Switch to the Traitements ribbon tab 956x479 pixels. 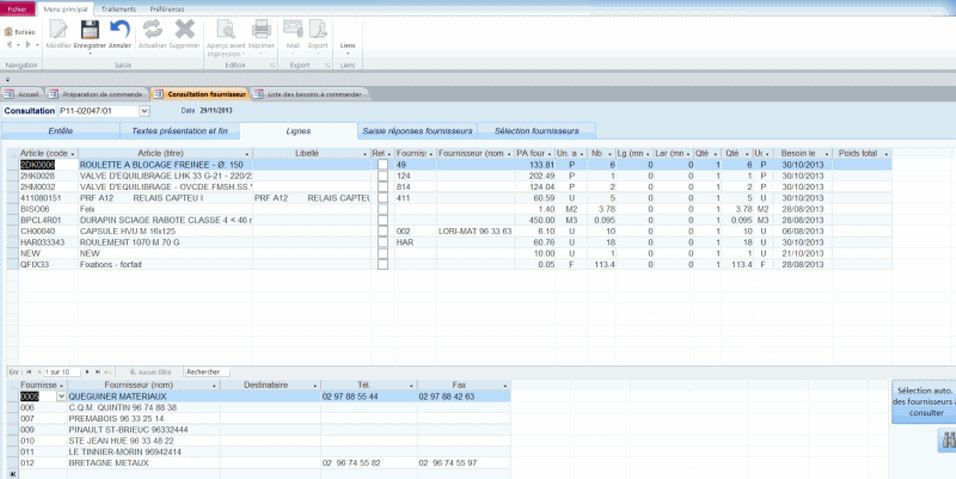(x=118, y=9)
